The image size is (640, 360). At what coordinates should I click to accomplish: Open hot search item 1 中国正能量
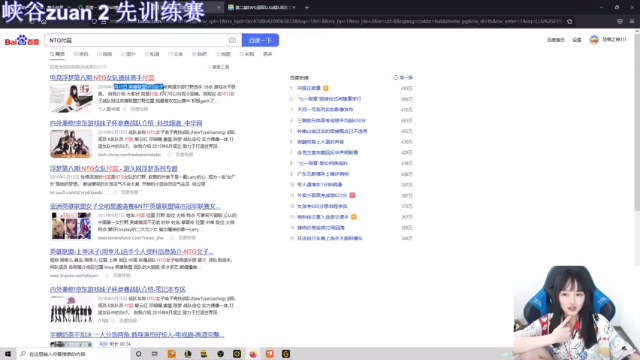coord(309,88)
